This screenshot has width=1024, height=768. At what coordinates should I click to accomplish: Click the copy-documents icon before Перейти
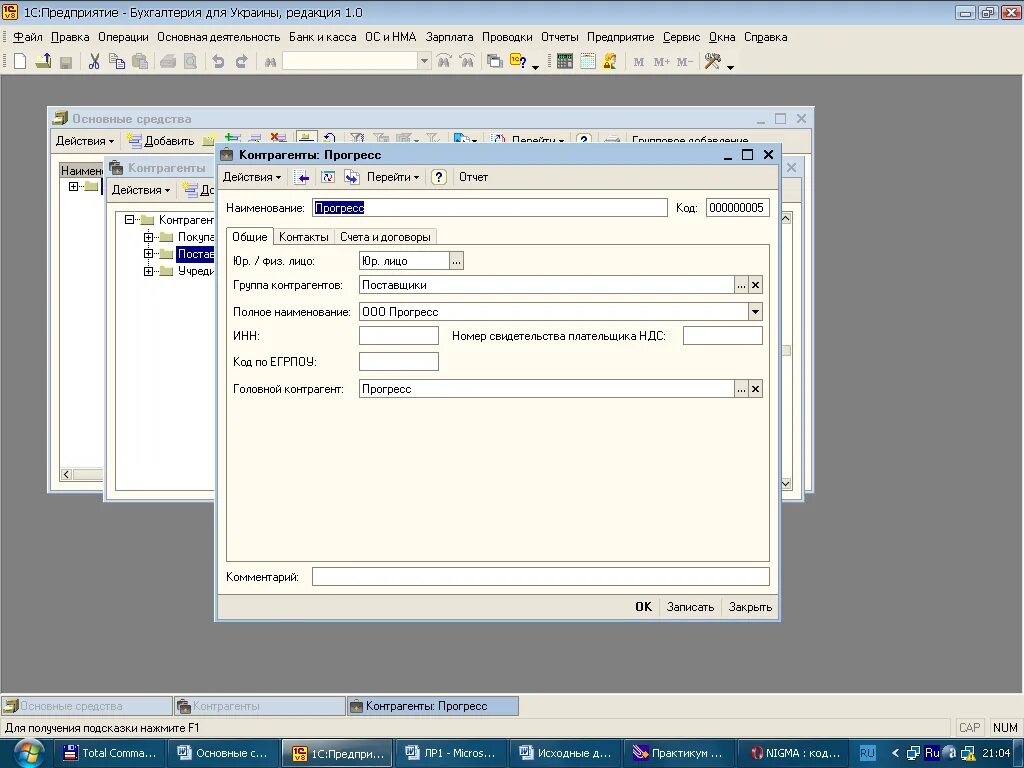352,177
